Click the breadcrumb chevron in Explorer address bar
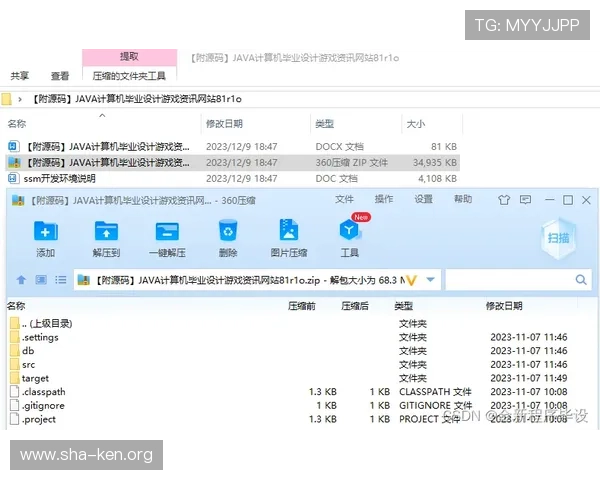The width and height of the screenshot is (600, 480). tap(20, 100)
